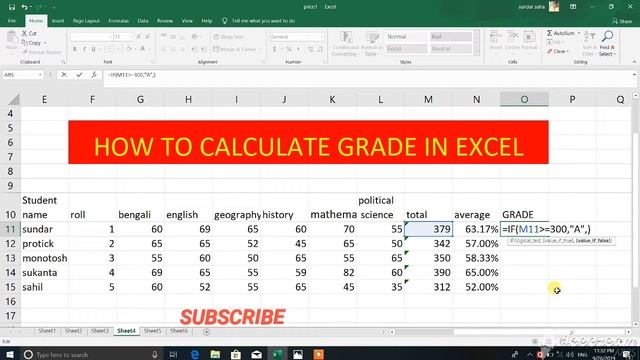
Task: Select column O header
Action: (524, 99)
